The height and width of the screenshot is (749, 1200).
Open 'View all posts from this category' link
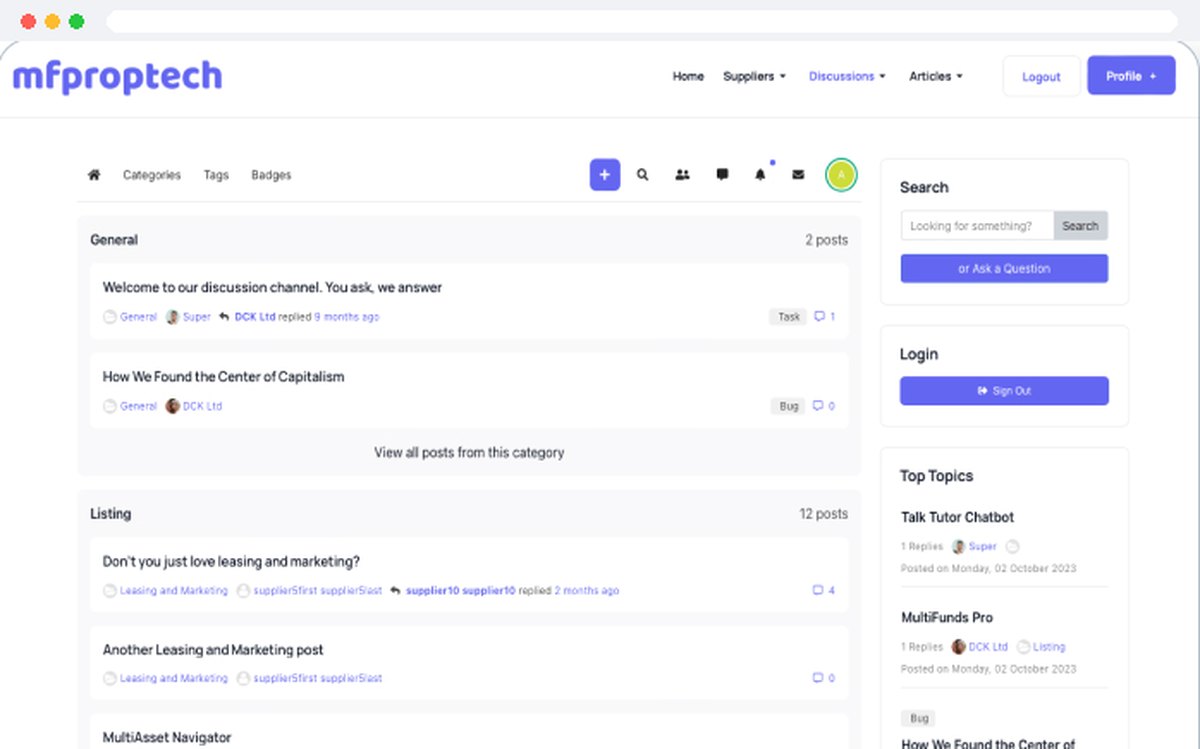[x=469, y=453]
